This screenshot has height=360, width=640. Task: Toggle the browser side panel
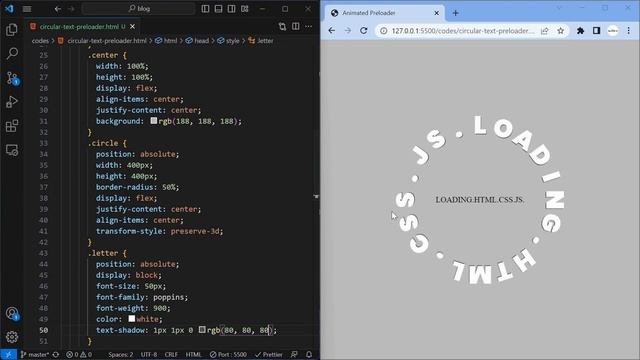(x=596, y=31)
